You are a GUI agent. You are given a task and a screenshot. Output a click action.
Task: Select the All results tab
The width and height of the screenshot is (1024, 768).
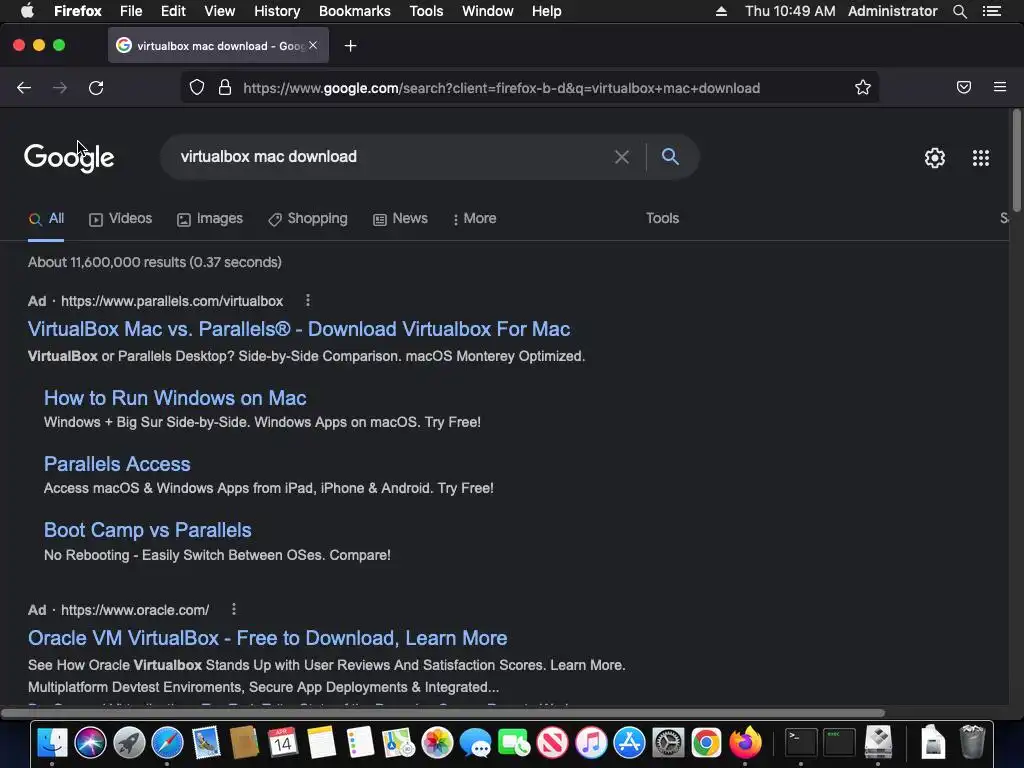click(x=46, y=219)
